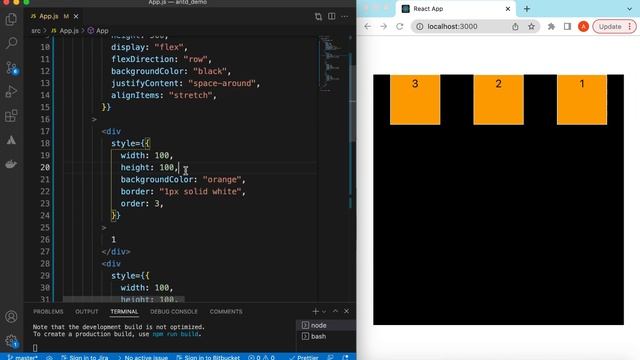
Task: Open the terminal launch profile dropdown
Action: (x=324, y=311)
